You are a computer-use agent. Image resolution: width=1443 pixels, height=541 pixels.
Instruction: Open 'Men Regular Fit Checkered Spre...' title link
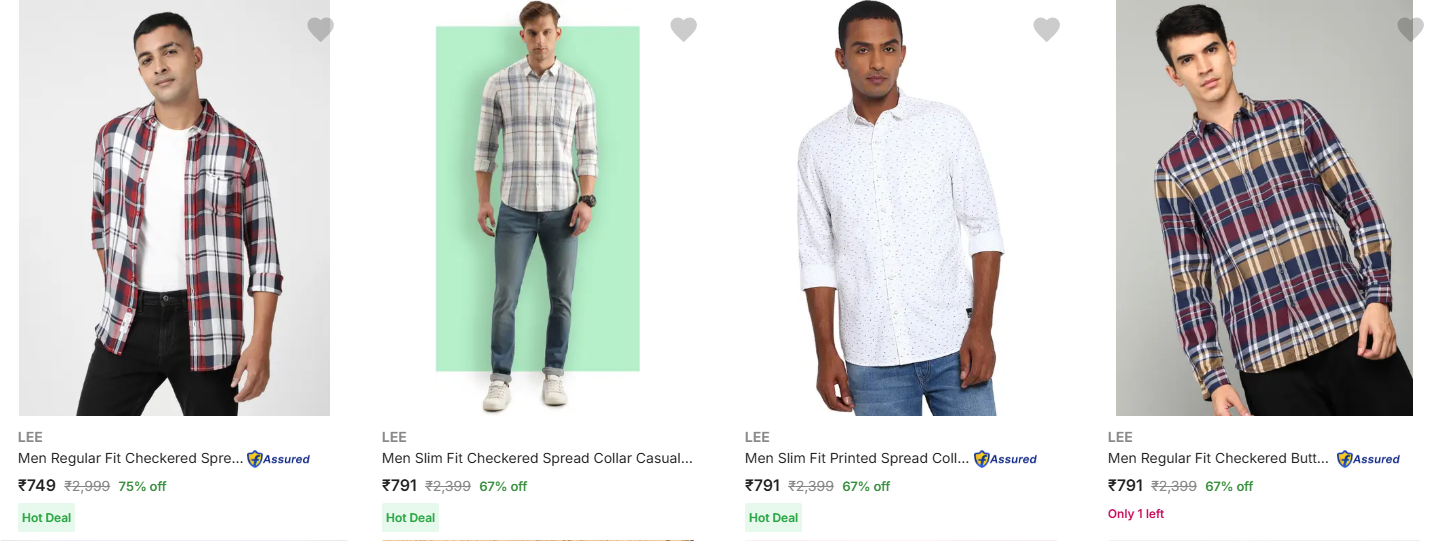(x=130, y=459)
